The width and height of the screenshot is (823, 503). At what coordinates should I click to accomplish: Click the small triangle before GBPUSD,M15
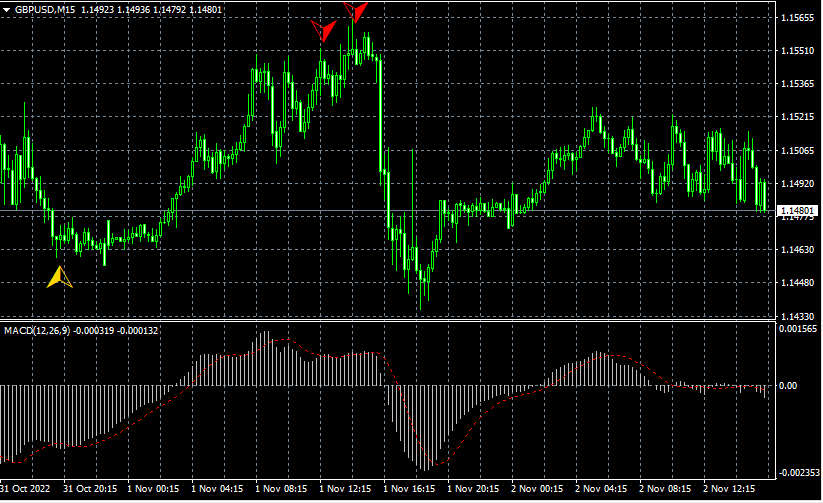(x=7, y=9)
